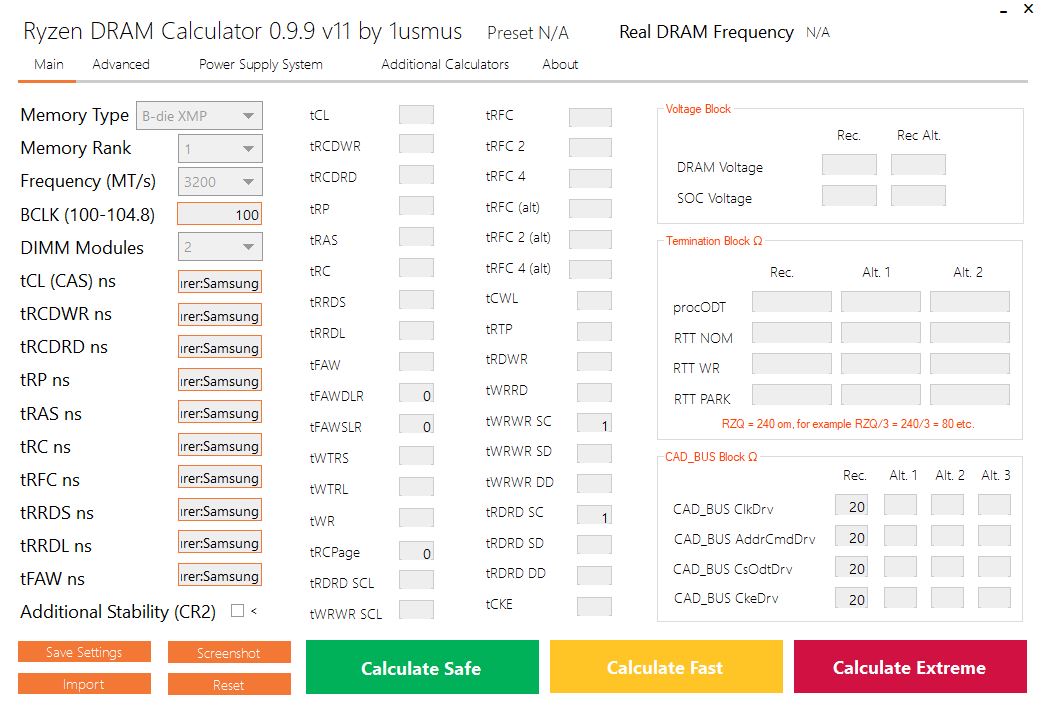Click the SOC Voltage Rec Alt. field
The image size is (1045, 715).
pyautogui.click(x=918, y=196)
